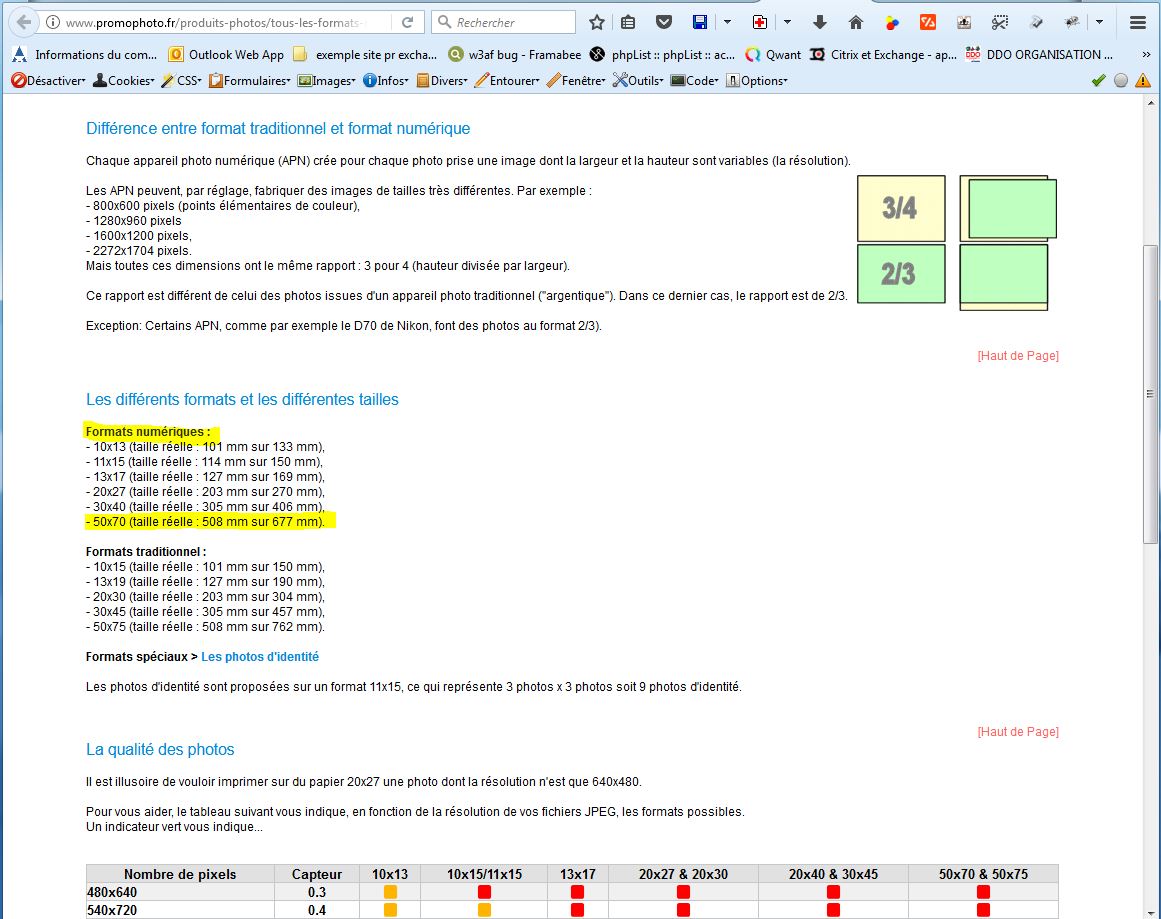Click the blue floppy disk save icon
Screen dimensions: 1161x919
(700, 22)
